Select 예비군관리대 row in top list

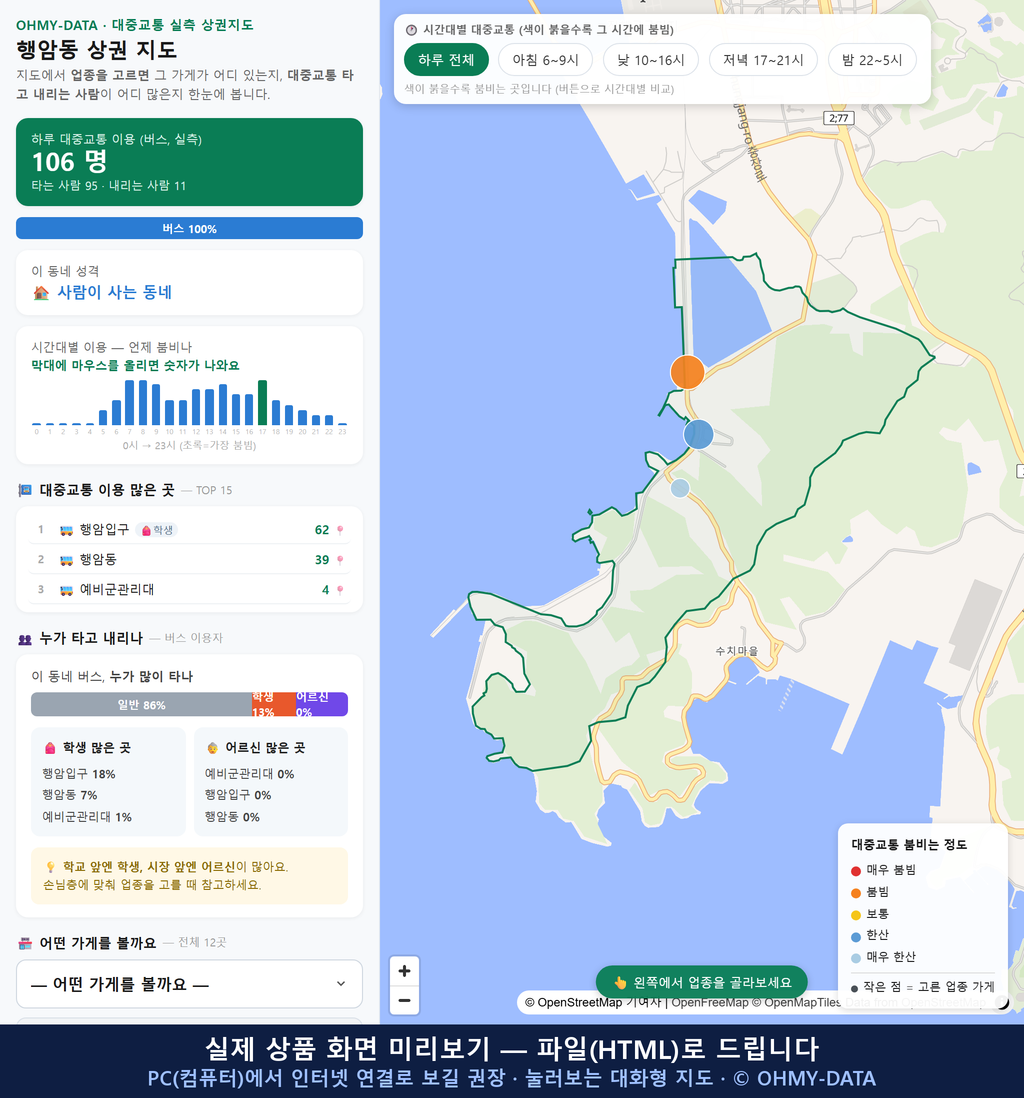click(x=189, y=590)
